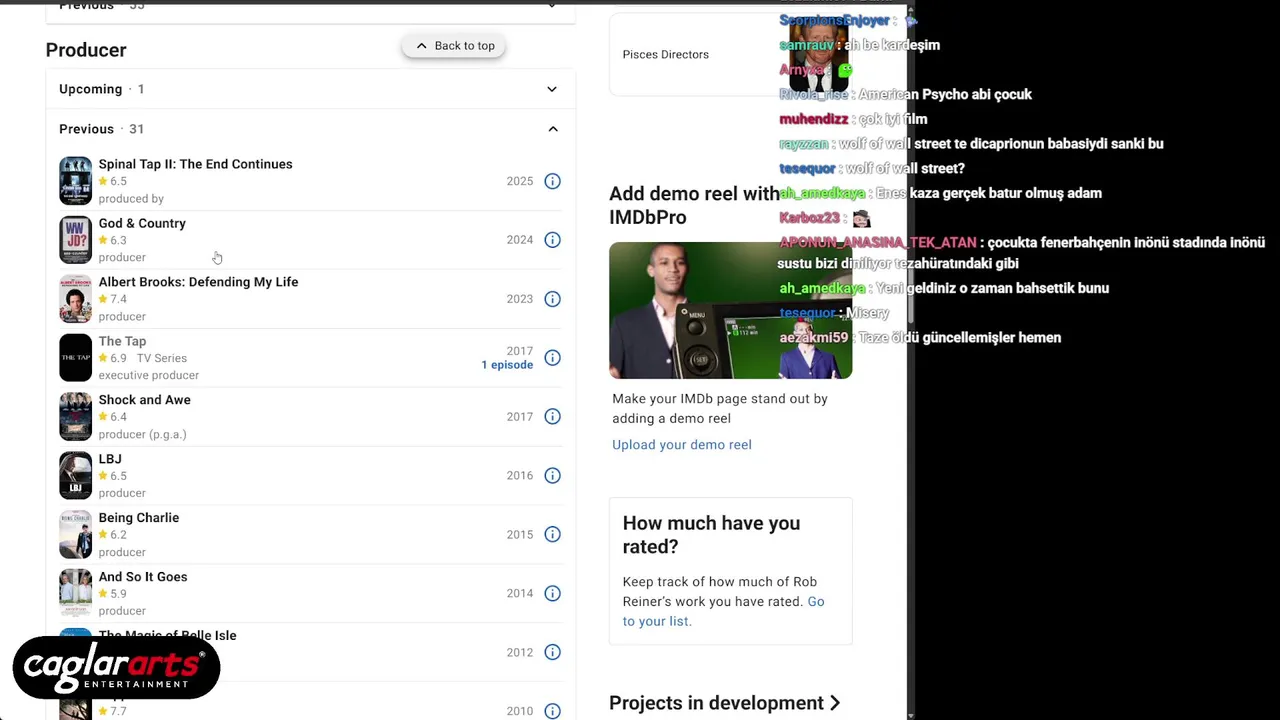Open LBJ title link
Screen dimensions: 1280x720
click(x=110, y=459)
